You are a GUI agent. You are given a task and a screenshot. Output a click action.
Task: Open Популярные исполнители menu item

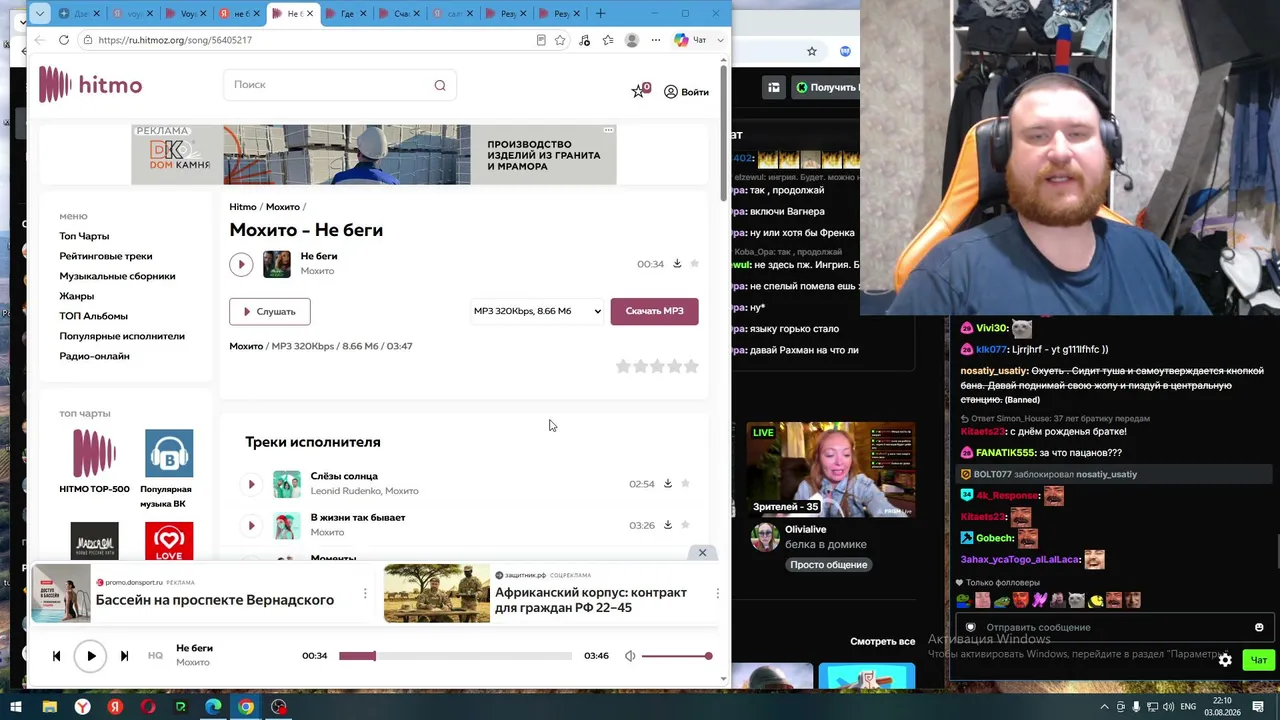(122, 336)
